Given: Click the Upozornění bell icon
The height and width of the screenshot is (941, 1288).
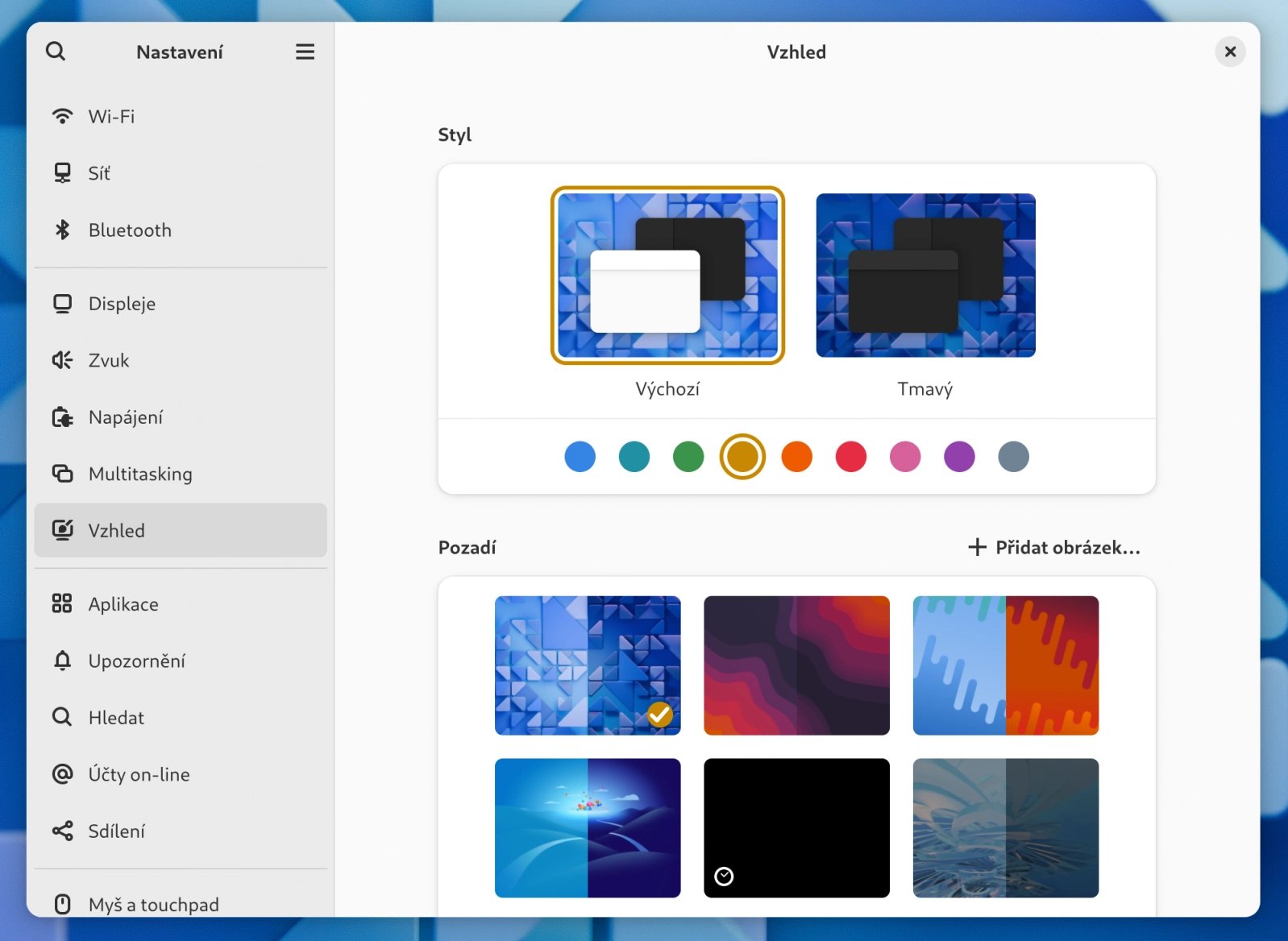Looking at the screenshot, I should pyautogui.click(x=62, y=661).
